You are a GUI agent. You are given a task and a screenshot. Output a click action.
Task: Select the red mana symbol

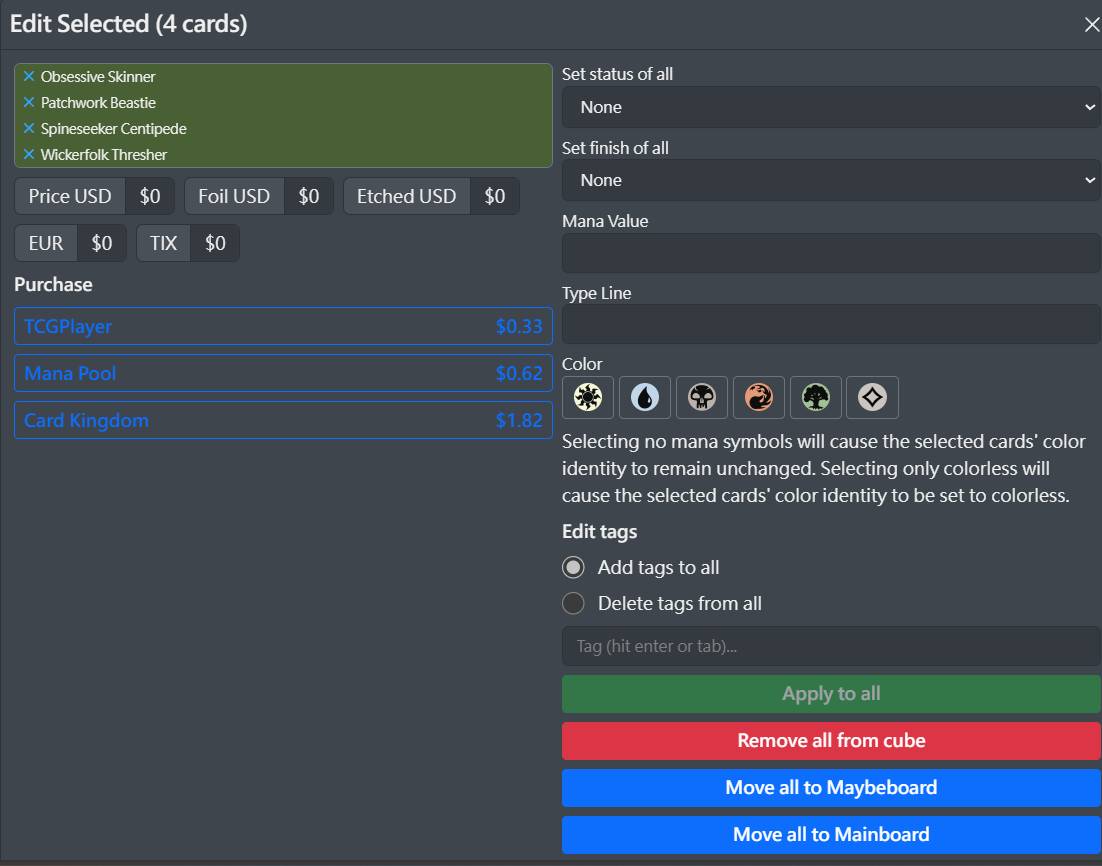click(x=759, y=398)
